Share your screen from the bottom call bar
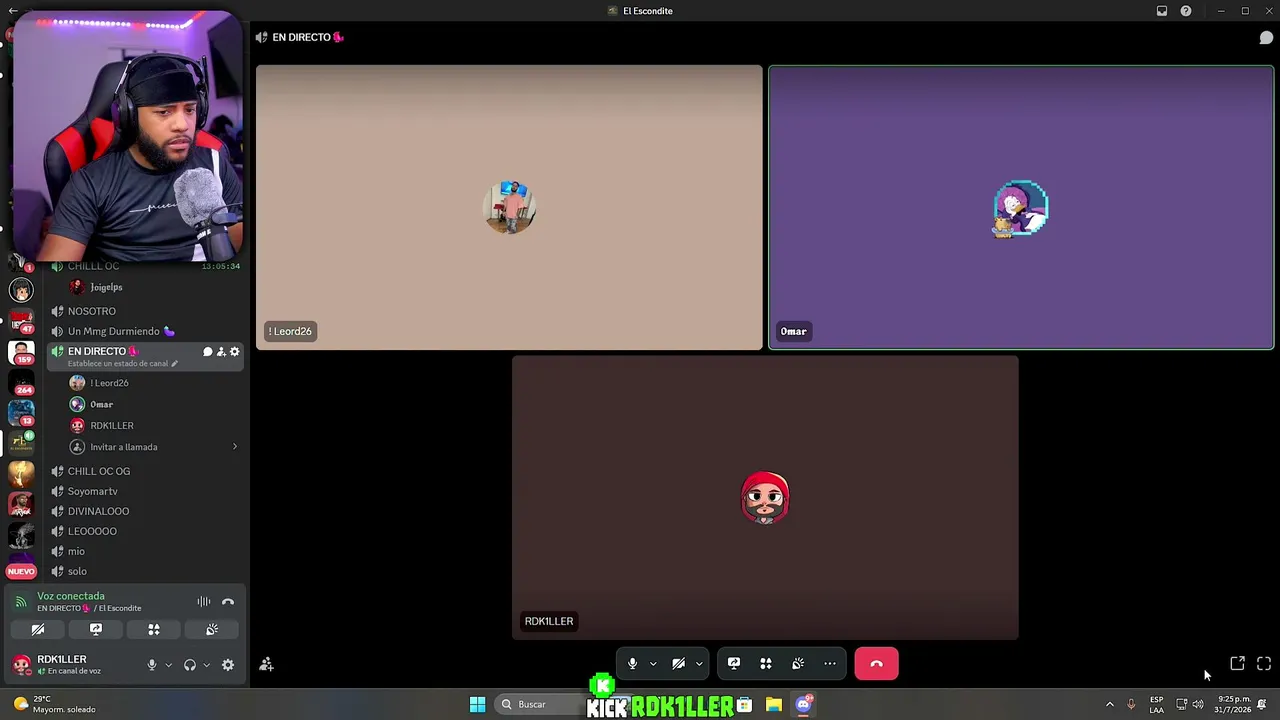 [x=734, y=664]
